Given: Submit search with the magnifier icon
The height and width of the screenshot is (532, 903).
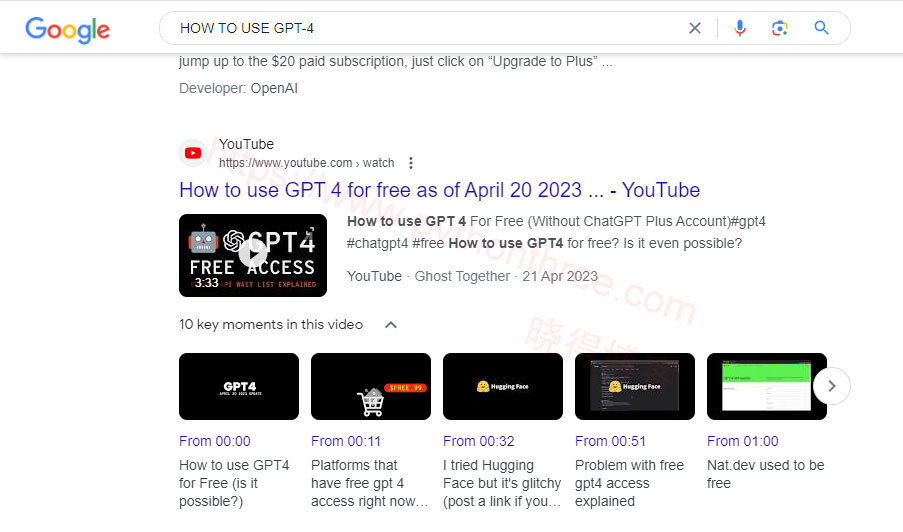Looking at the screenshot, I should [x=821, y=28].
